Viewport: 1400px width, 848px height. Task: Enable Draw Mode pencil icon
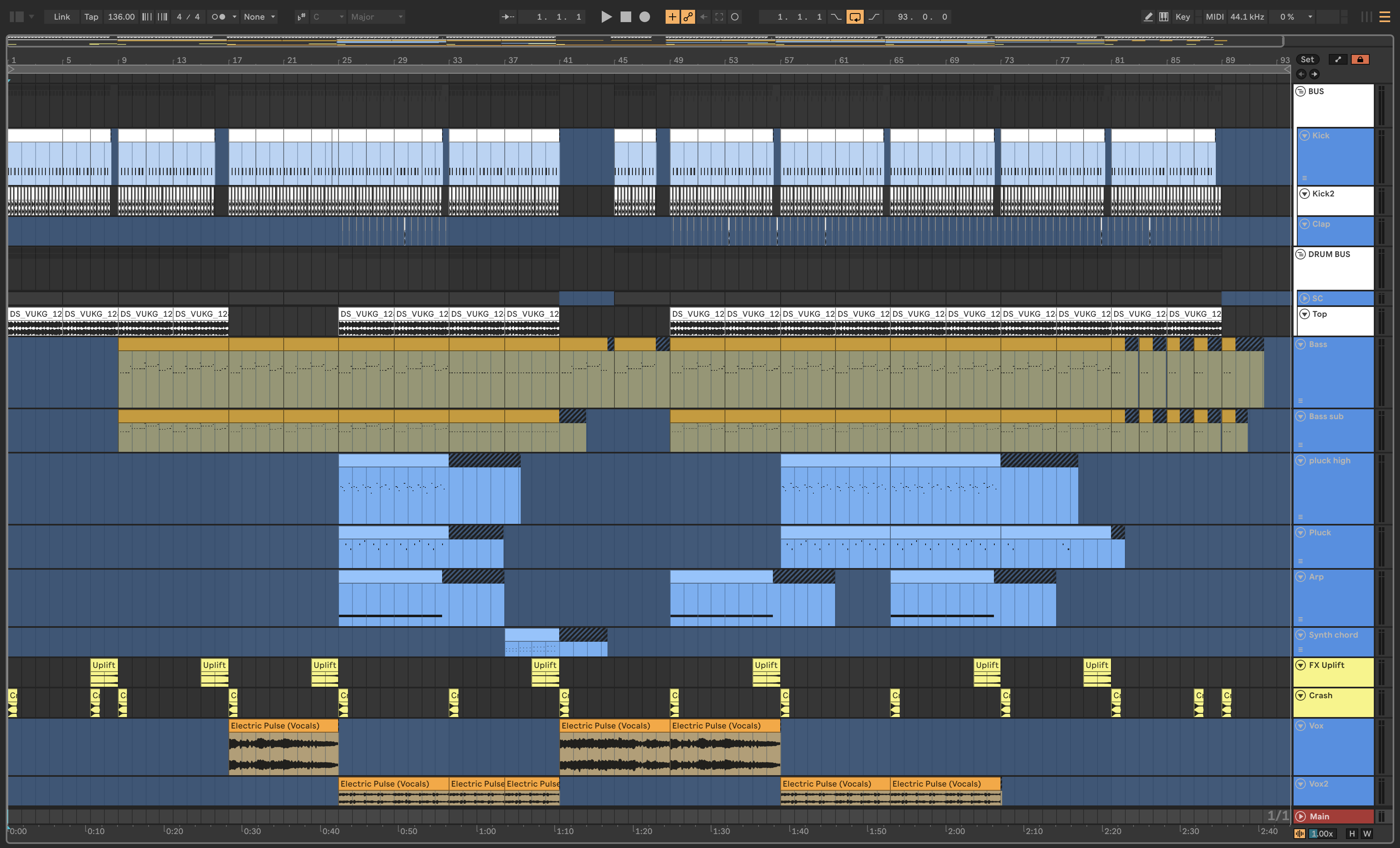click(x=1148, y=17)
